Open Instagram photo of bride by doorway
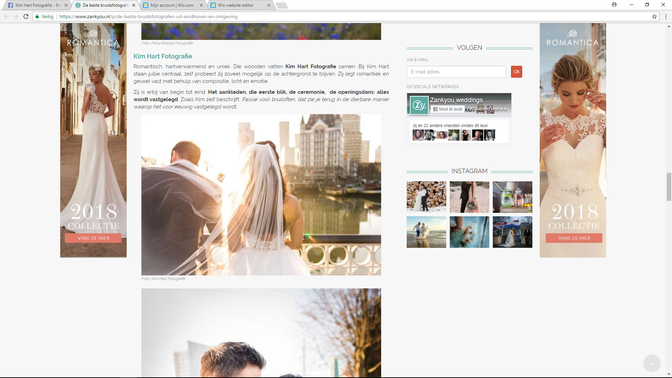 pos(513,232)
